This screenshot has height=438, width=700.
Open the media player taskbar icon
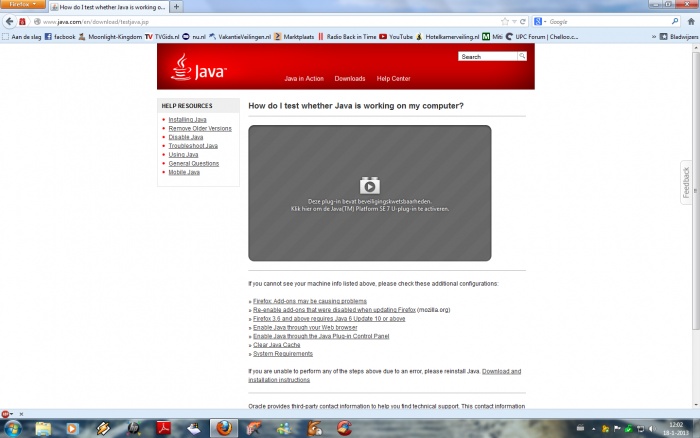(x=72, y=429)
